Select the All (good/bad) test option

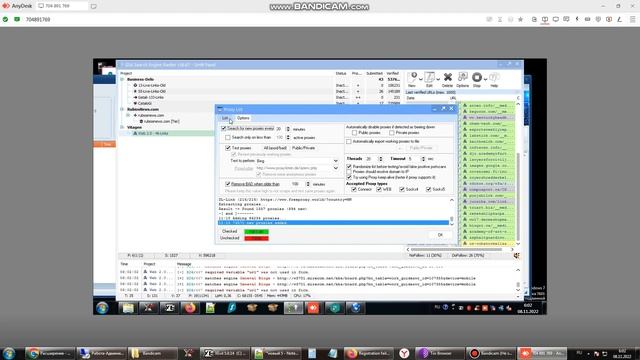point(275,148)
